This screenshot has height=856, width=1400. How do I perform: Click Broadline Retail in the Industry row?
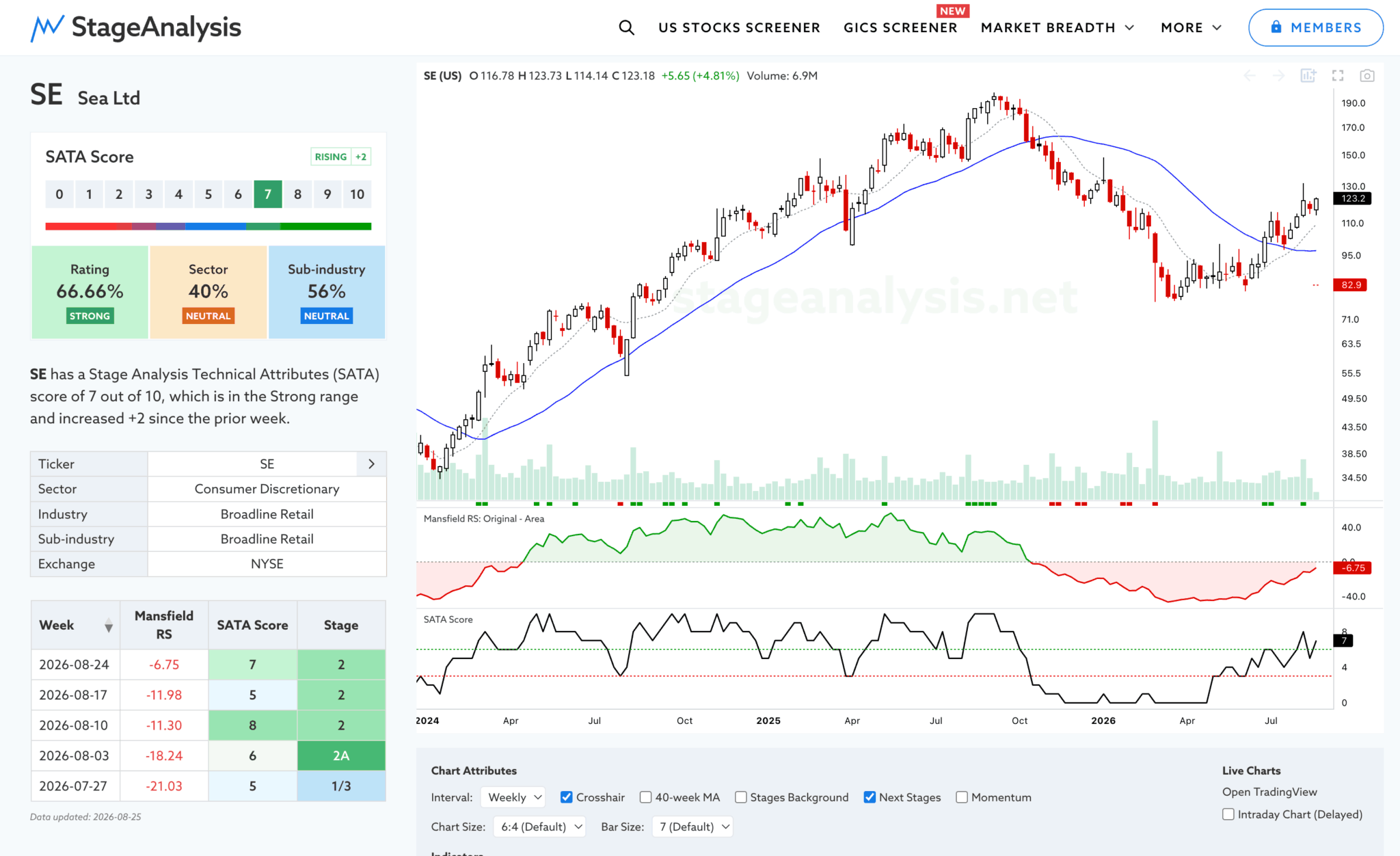click(x=267, y=514)
